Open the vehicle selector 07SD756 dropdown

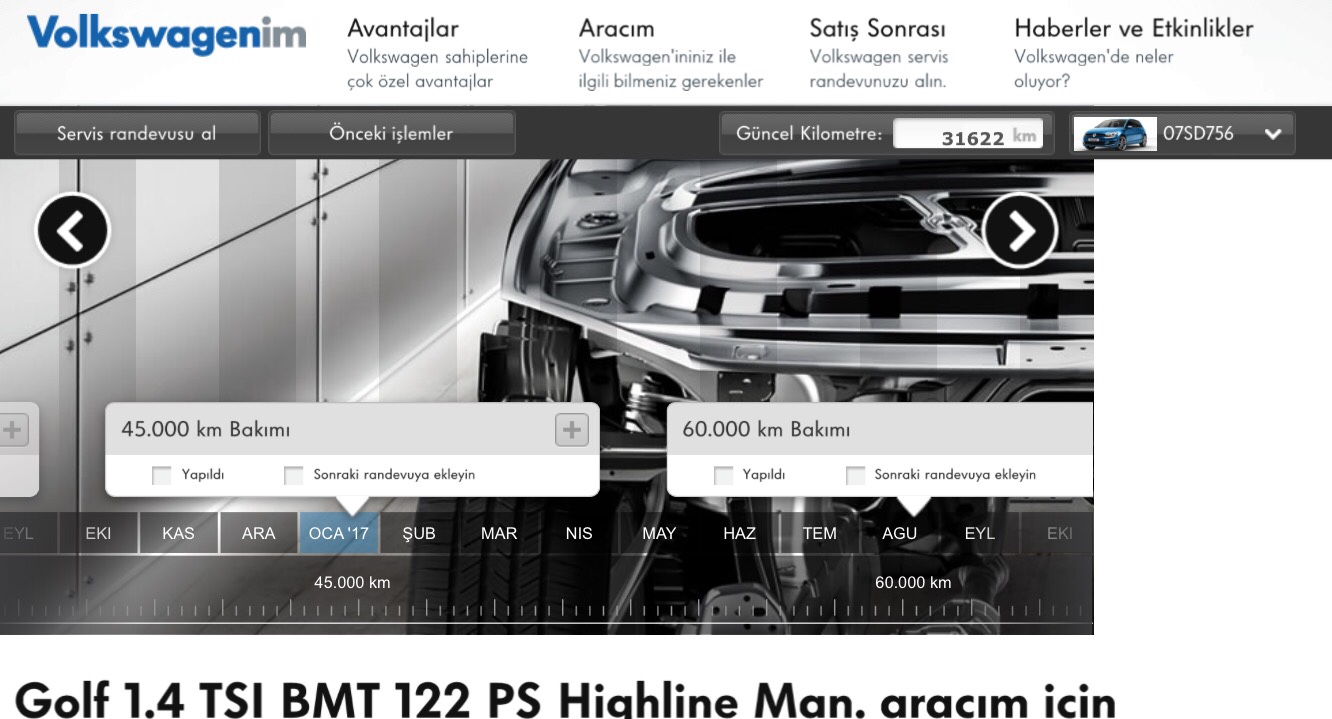pyautogui.click(x=1182, y=134)
